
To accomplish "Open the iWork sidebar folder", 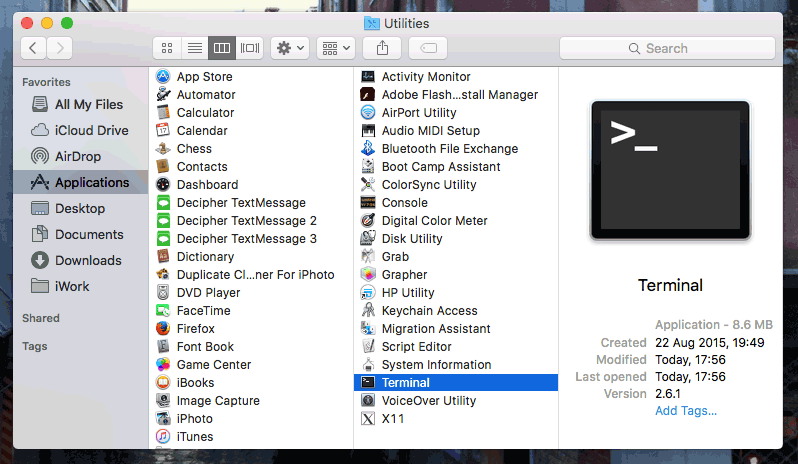I will [x=81, y=286].
